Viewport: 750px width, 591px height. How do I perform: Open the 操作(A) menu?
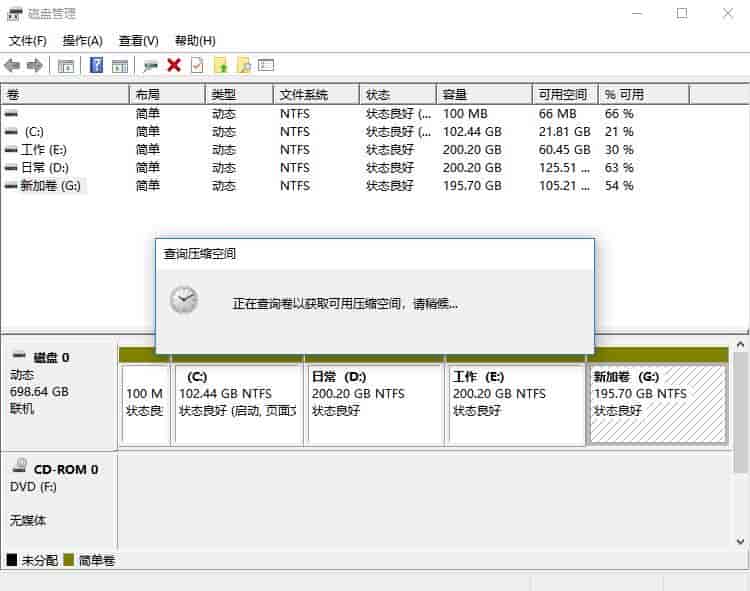click(82, 41)
